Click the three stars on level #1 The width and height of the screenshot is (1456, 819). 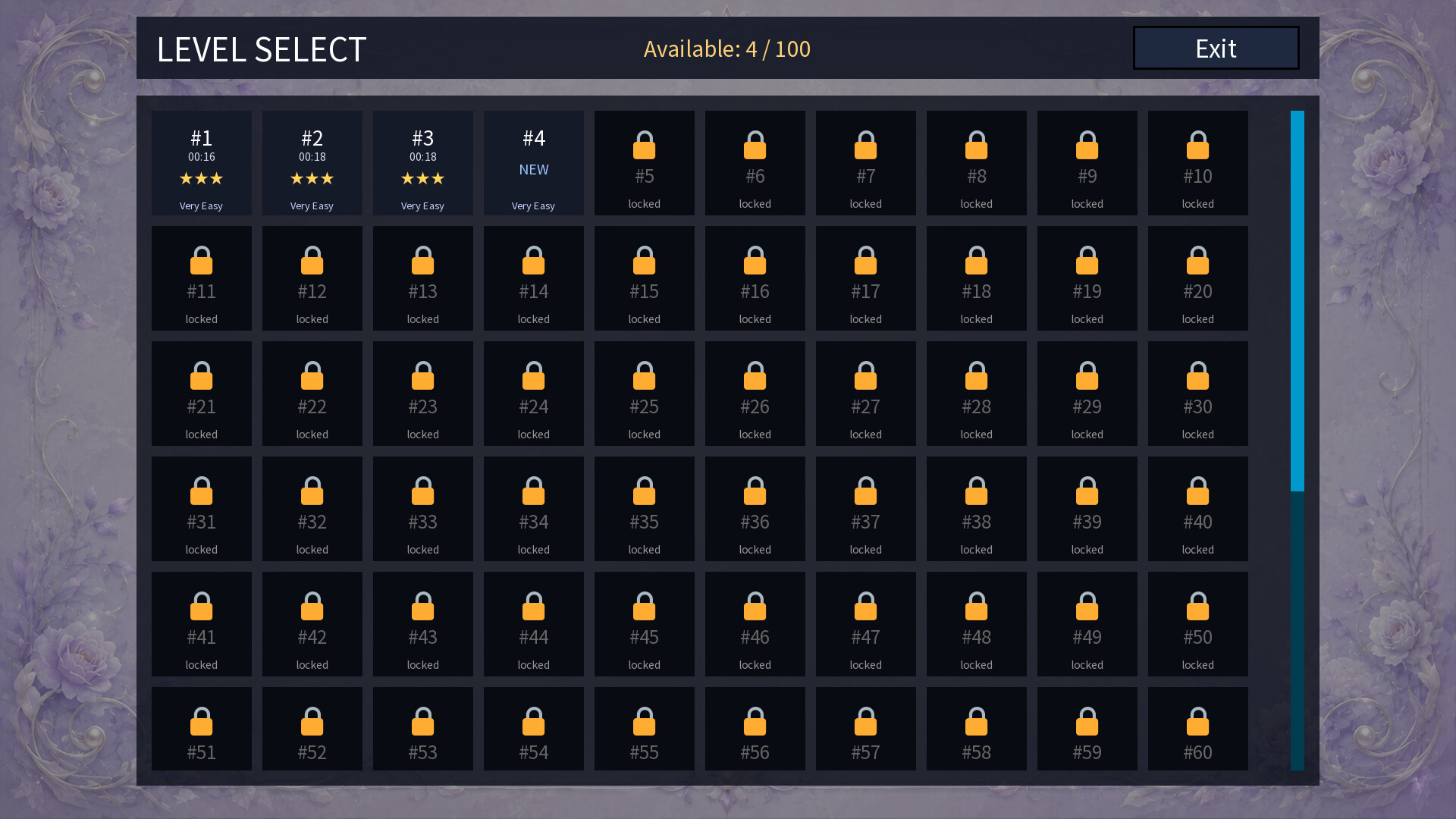[202, 178]
